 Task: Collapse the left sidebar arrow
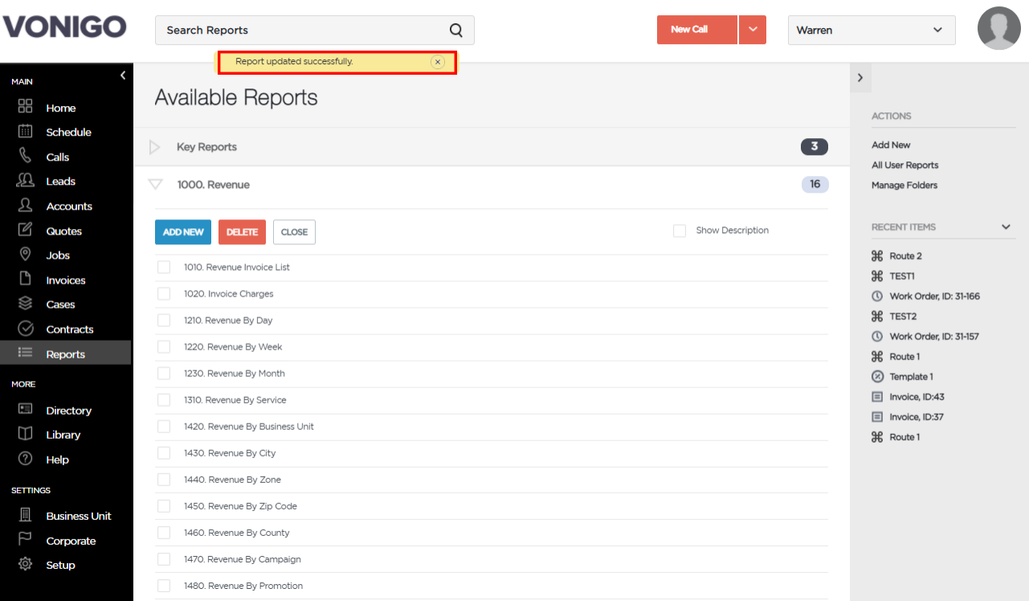123,75
